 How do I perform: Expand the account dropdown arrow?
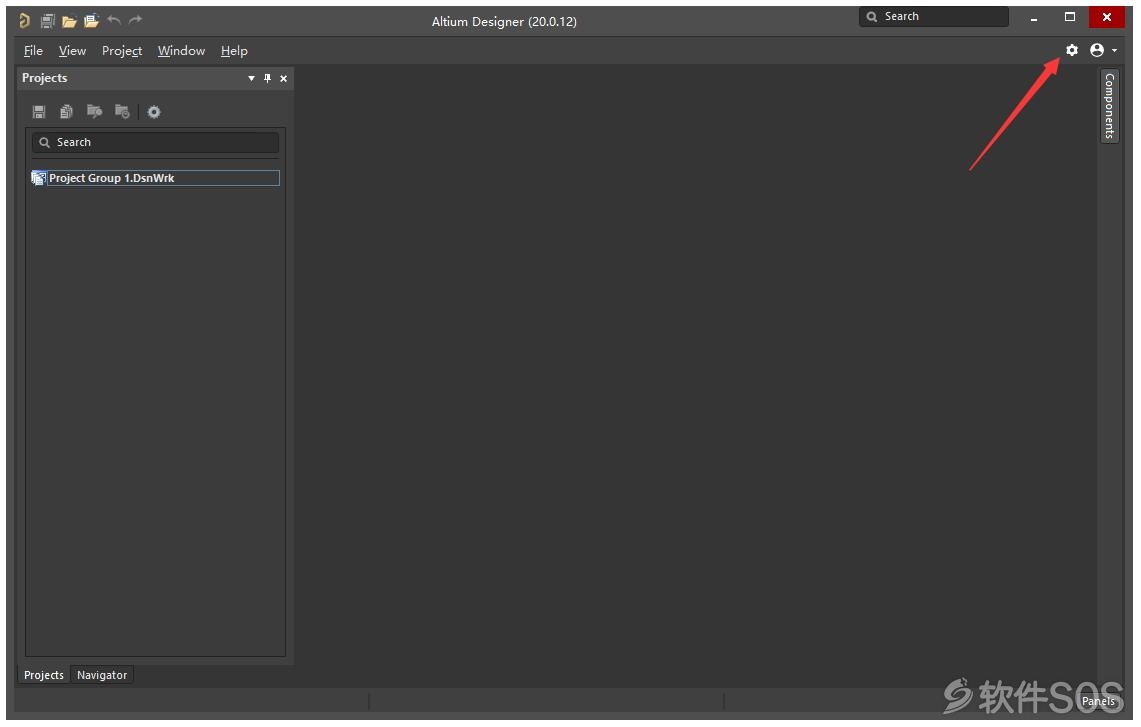tap(1114, 51)
